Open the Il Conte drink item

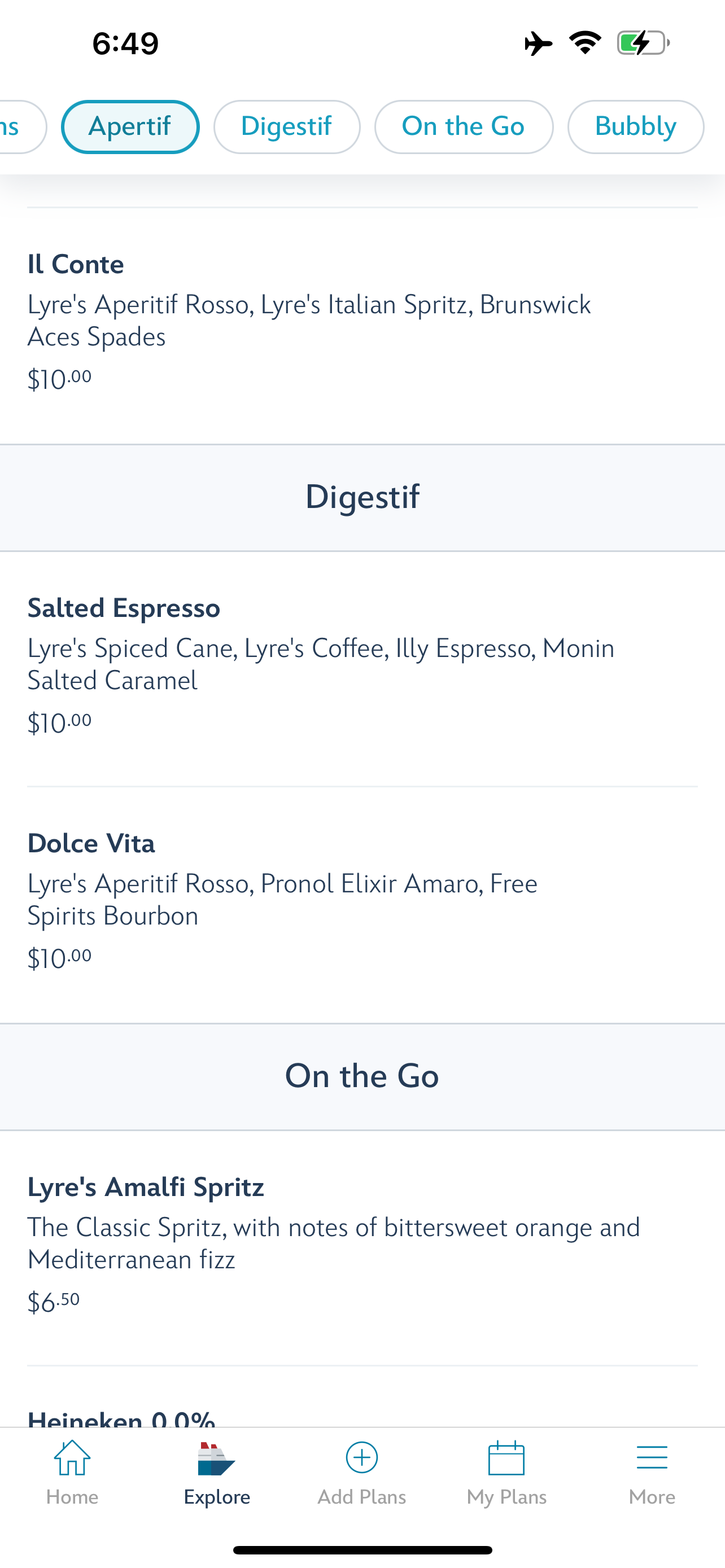[76, 264]
